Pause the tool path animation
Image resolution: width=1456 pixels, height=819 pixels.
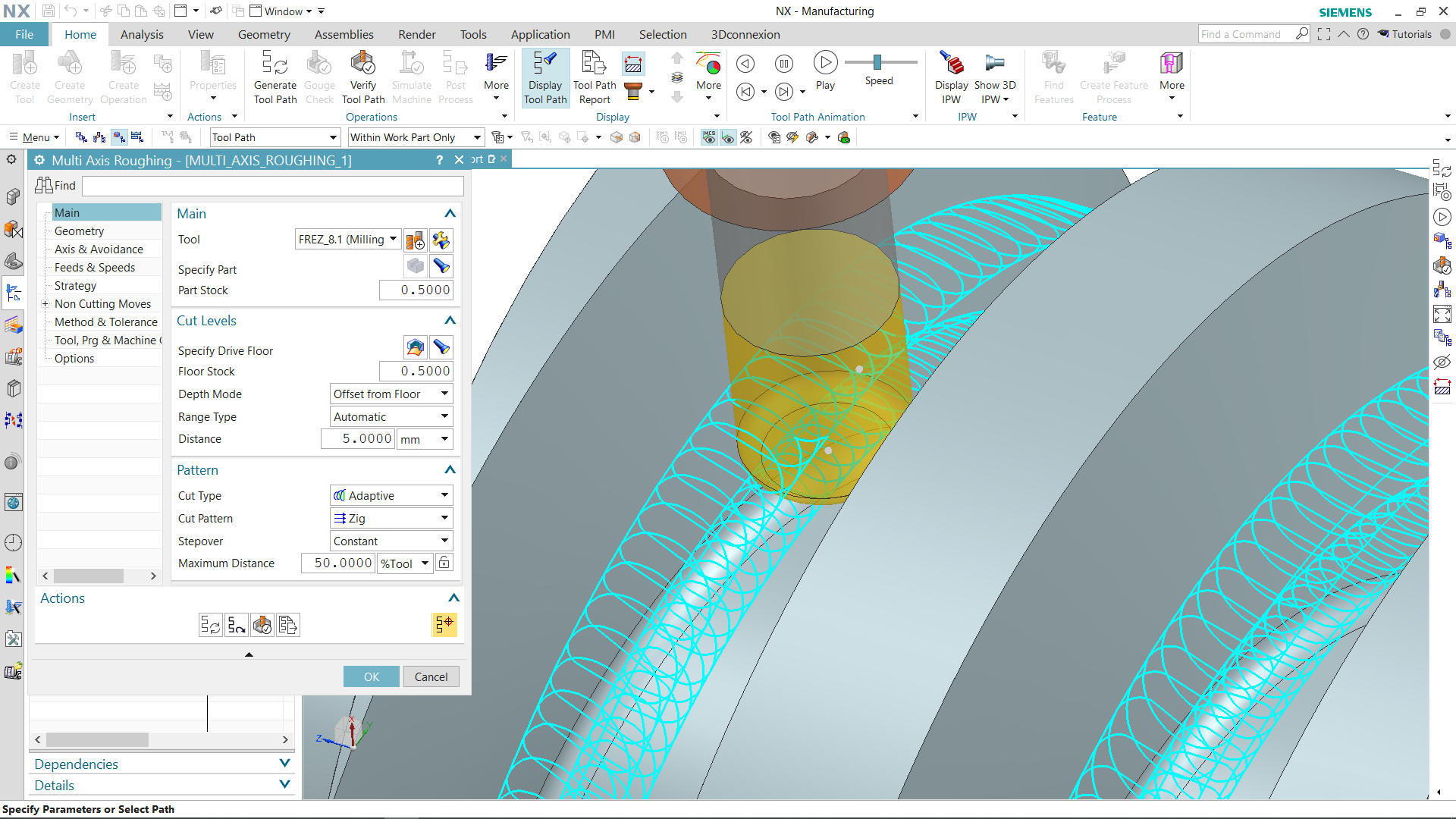click(x=784, y=64)
